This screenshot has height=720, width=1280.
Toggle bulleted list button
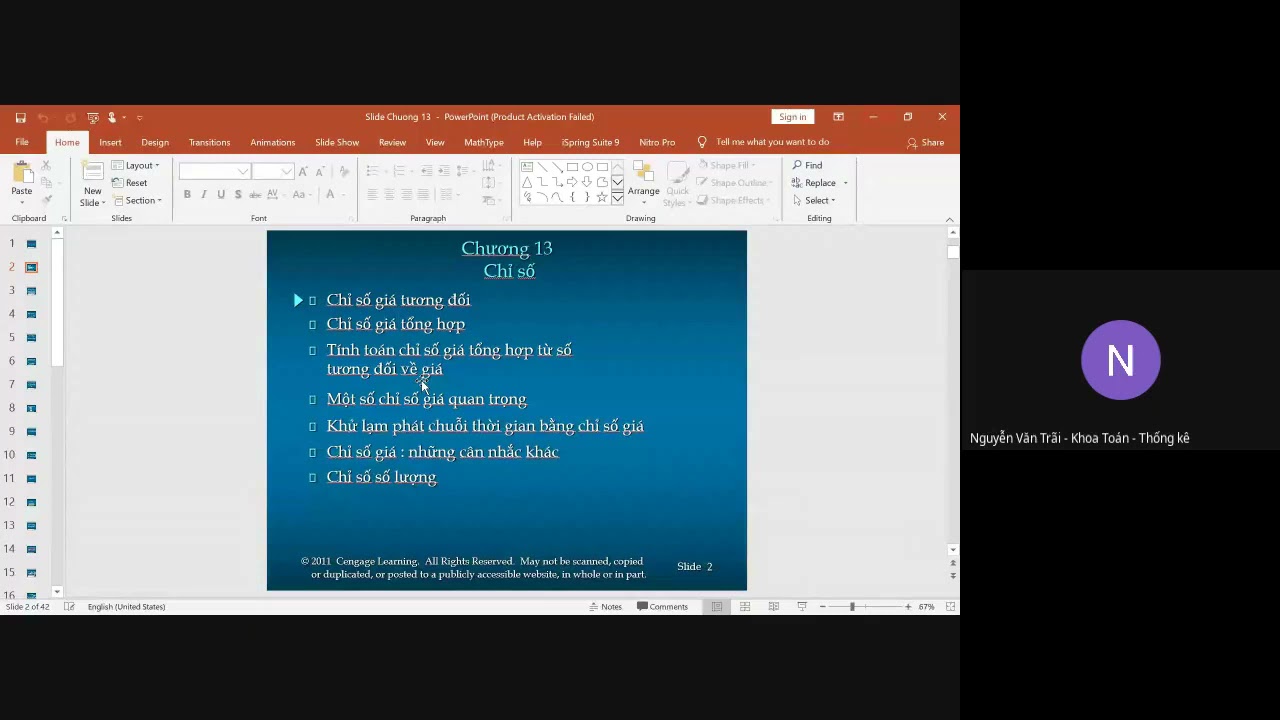click(375, 172)
